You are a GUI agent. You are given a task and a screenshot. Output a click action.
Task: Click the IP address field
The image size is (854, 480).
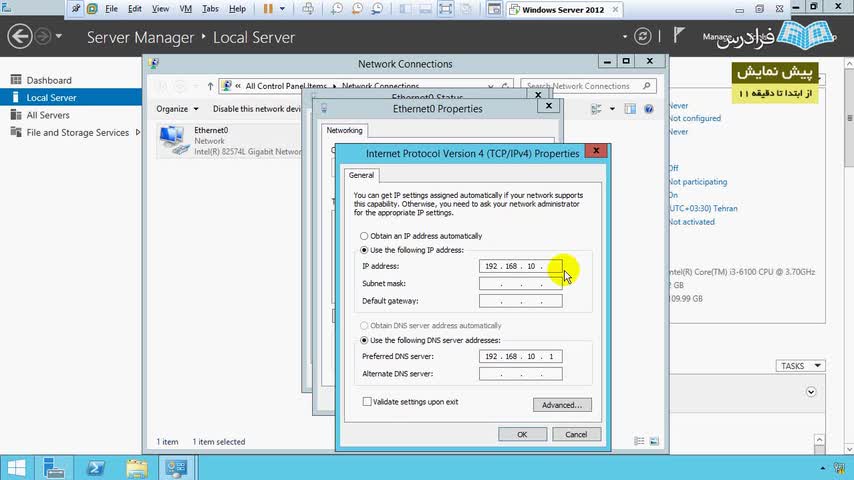521,266
